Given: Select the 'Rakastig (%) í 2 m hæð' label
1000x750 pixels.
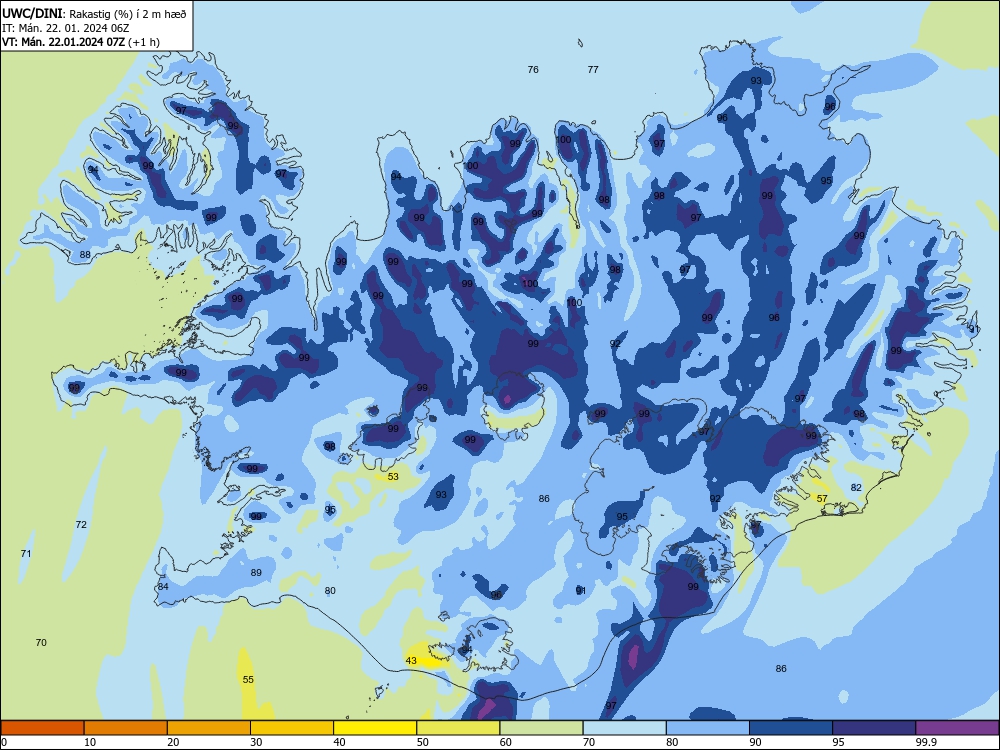Looking at the screenshot, I should tap(128, 14).
